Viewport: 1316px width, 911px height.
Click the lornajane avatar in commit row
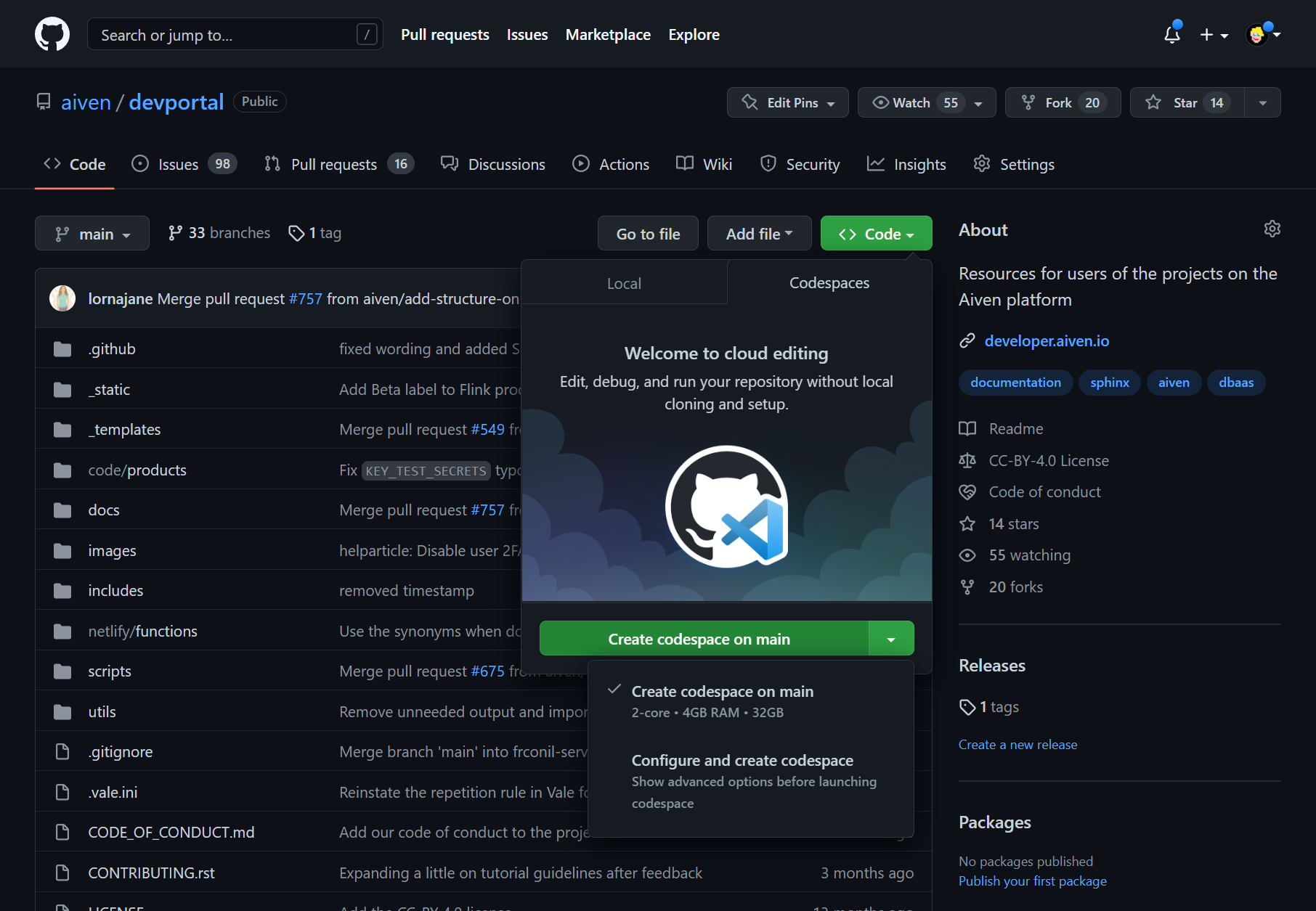click(x=62, y=298)
